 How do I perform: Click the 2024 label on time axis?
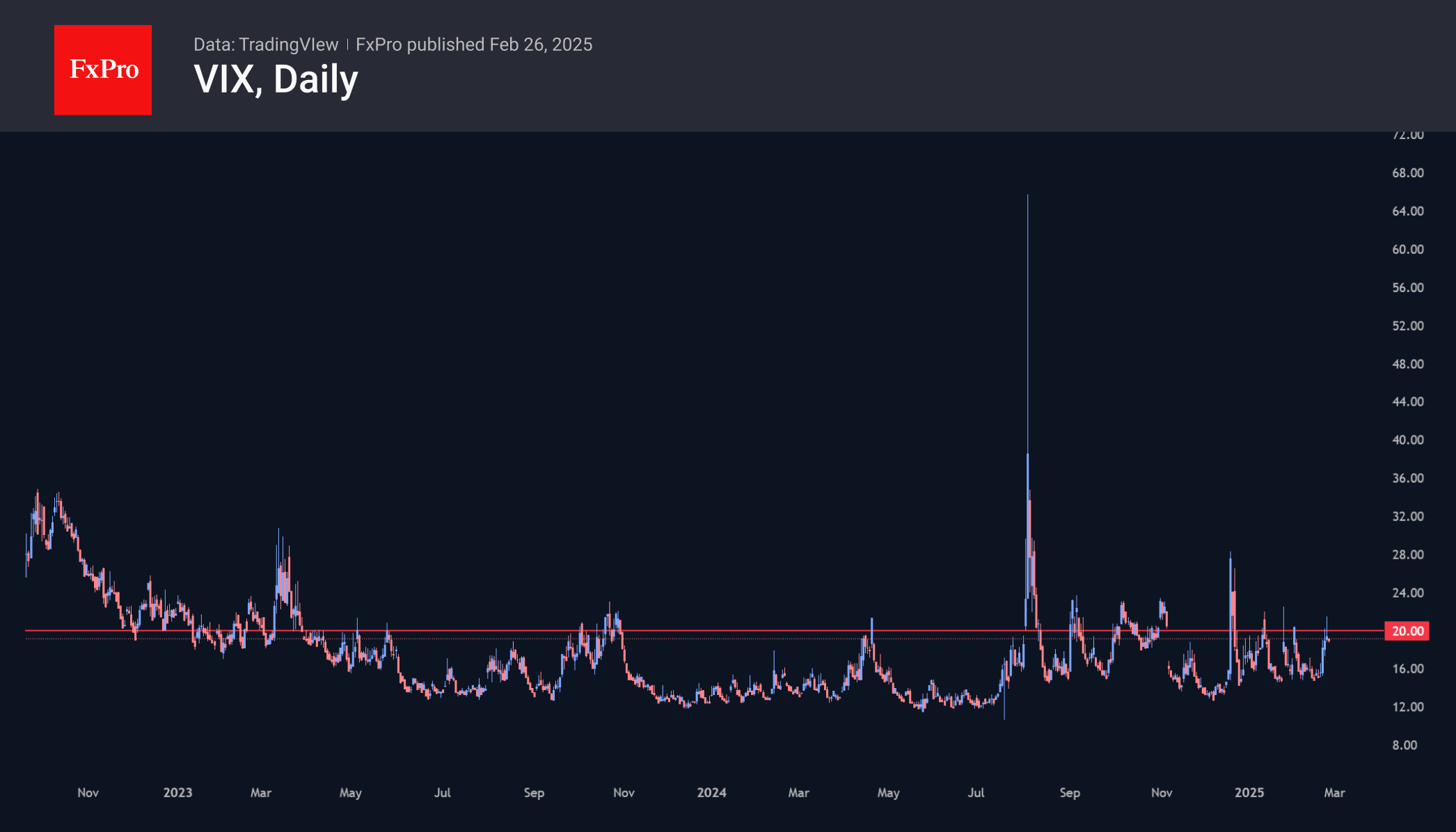tap(711, 792)
